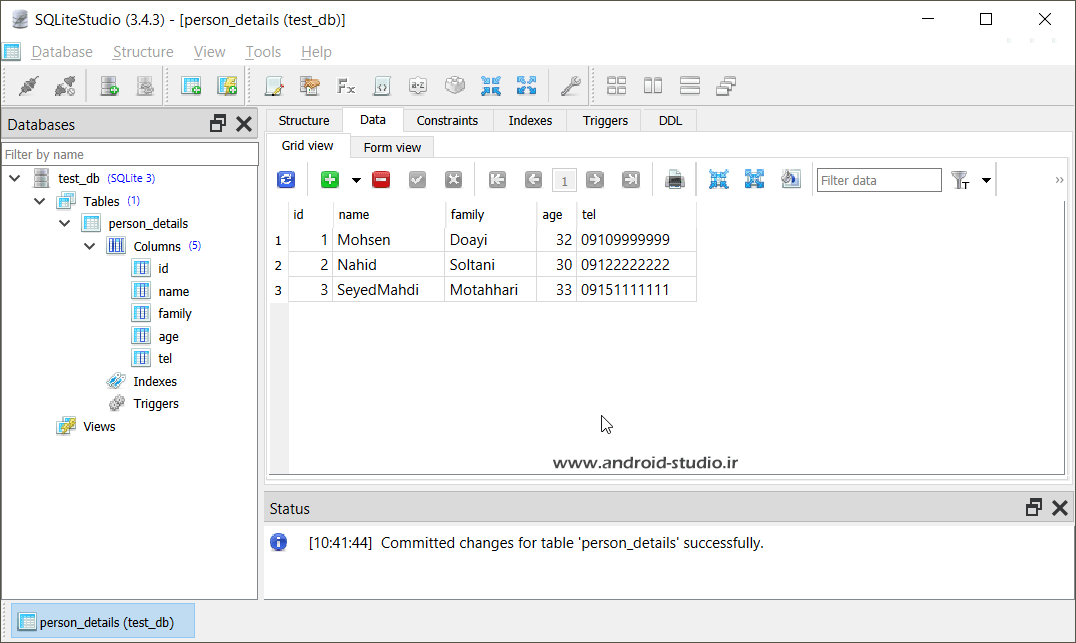Tile windows horizontally icon
This screenshot has width=1076, height=643.
tap(690, 86)
